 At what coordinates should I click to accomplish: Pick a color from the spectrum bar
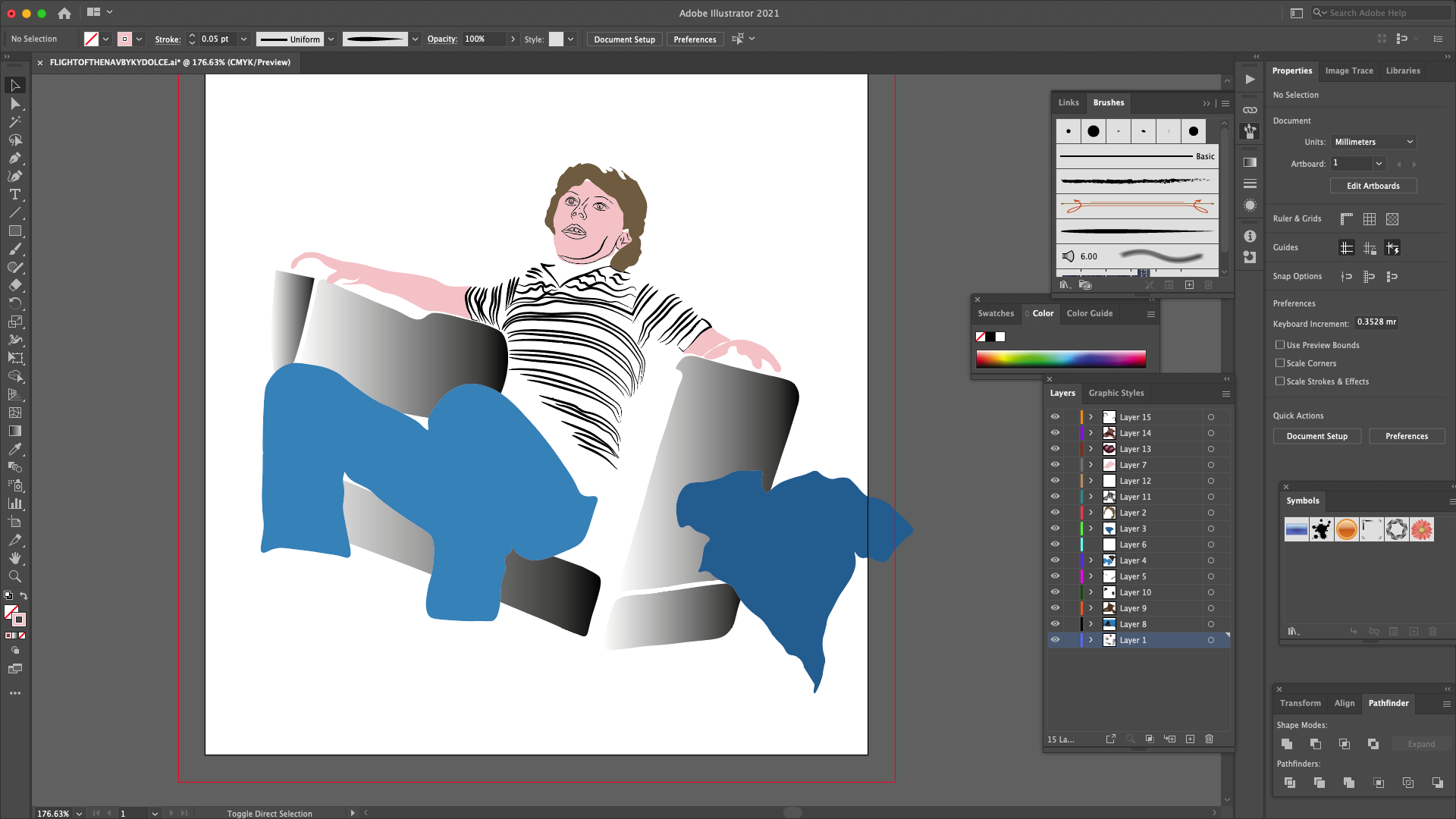pyautogui.click(x=1061, y=359)
